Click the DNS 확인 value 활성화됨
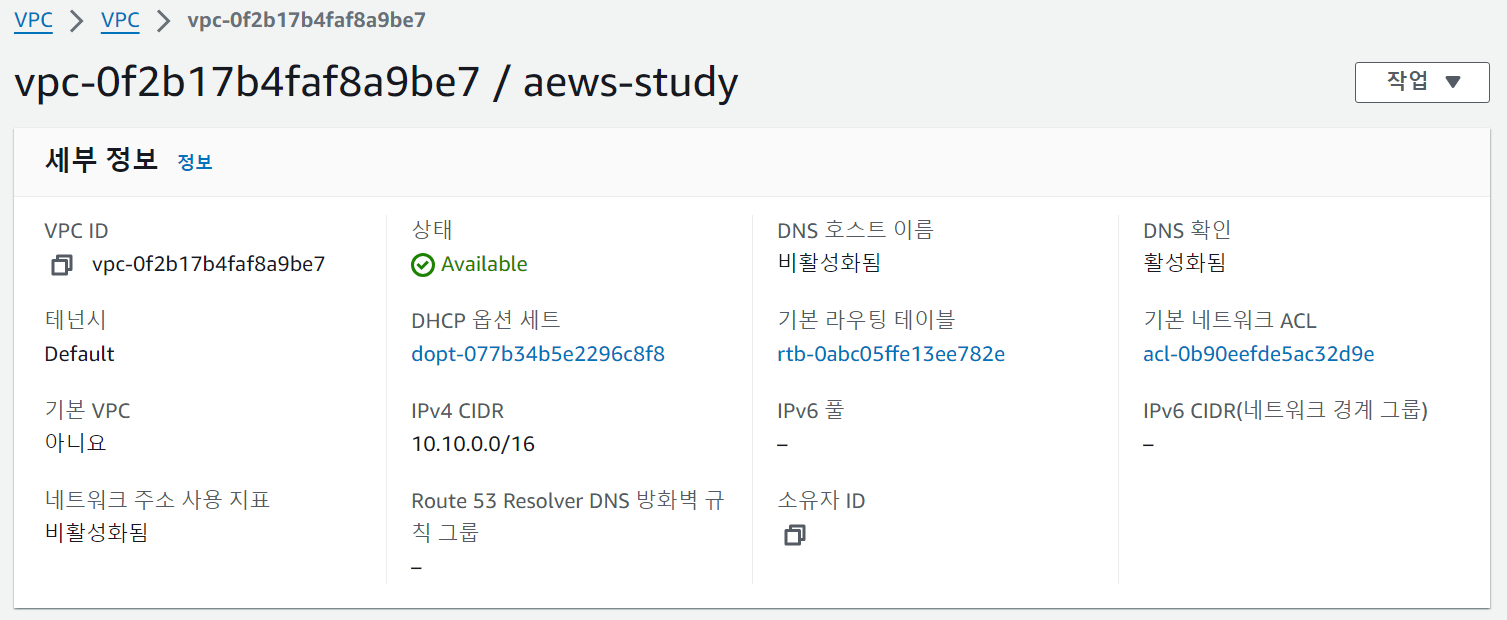 (x=1185, y=263)
